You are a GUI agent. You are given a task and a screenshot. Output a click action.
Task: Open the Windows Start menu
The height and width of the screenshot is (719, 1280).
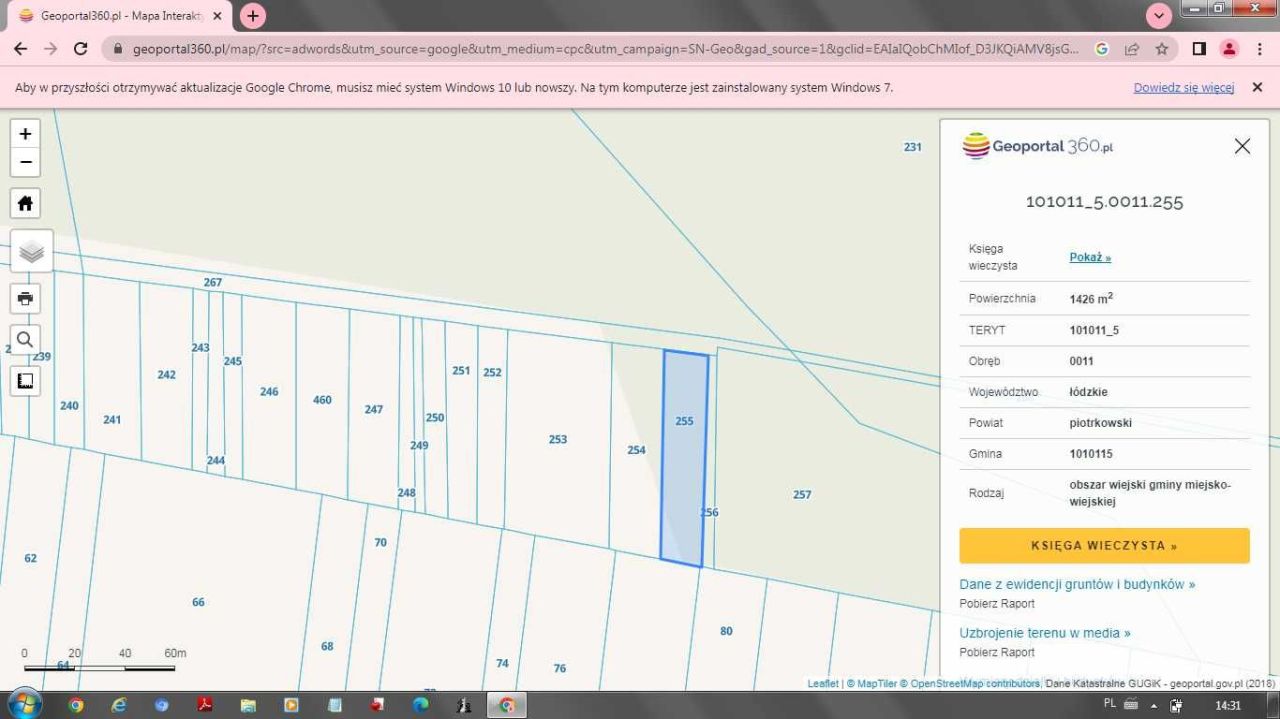point(24,704)
